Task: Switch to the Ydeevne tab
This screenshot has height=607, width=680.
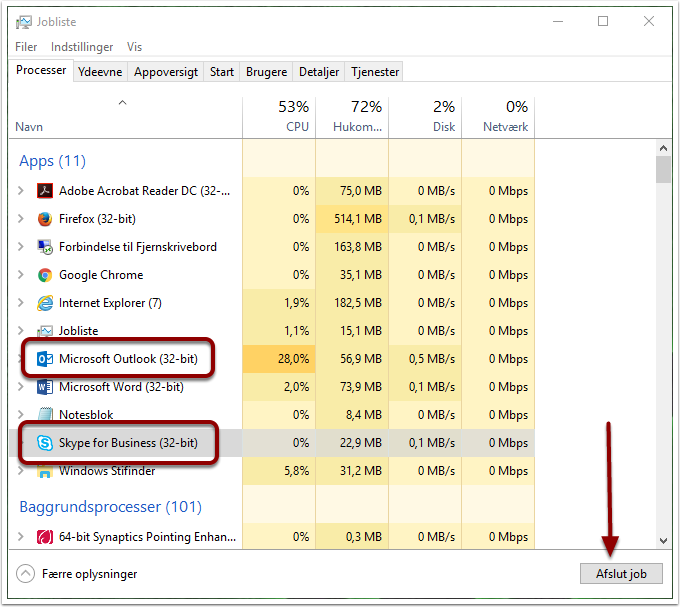Action: [x=100, y=72]
